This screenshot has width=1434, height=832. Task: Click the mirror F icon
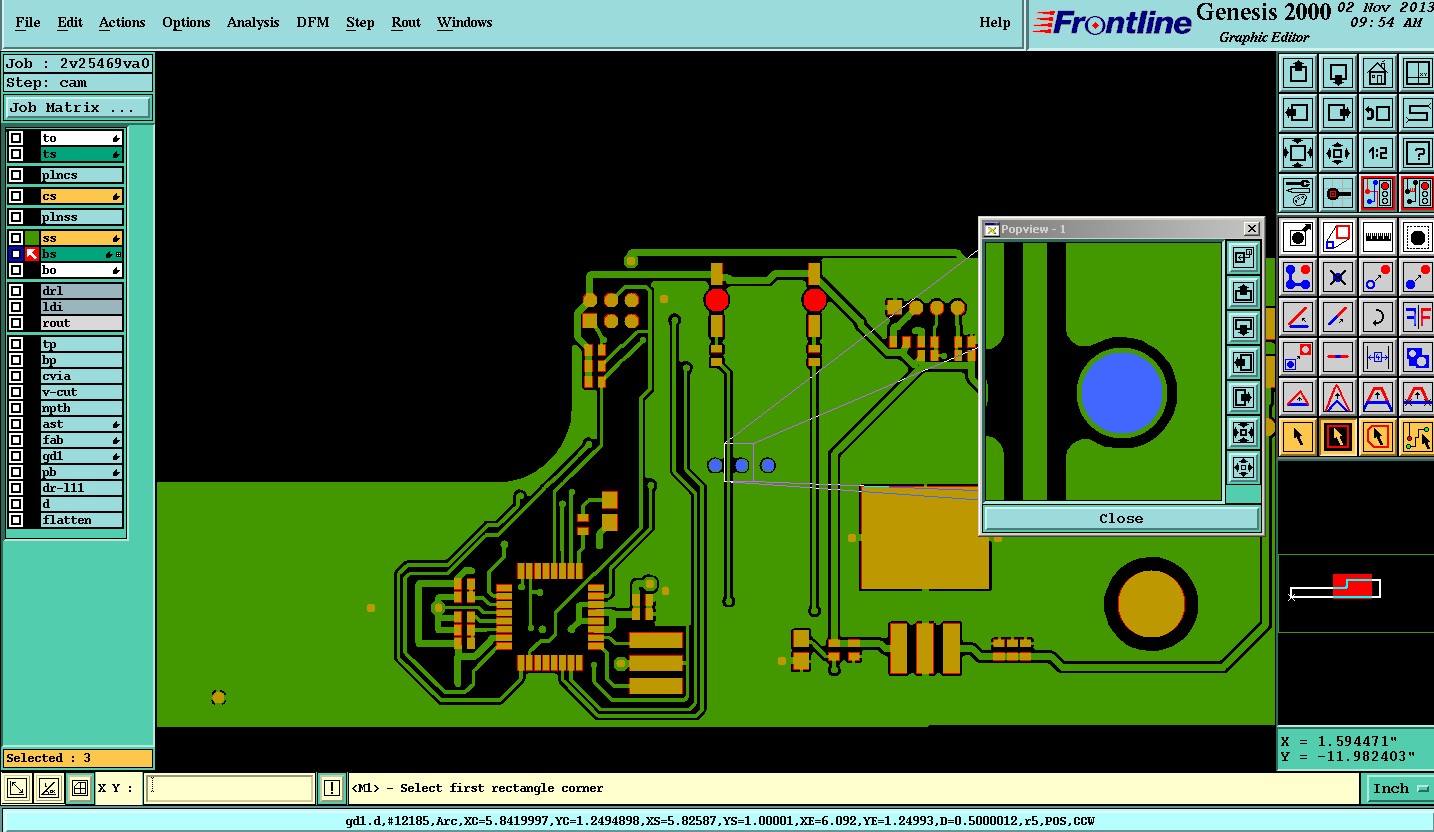[1418, 317]
